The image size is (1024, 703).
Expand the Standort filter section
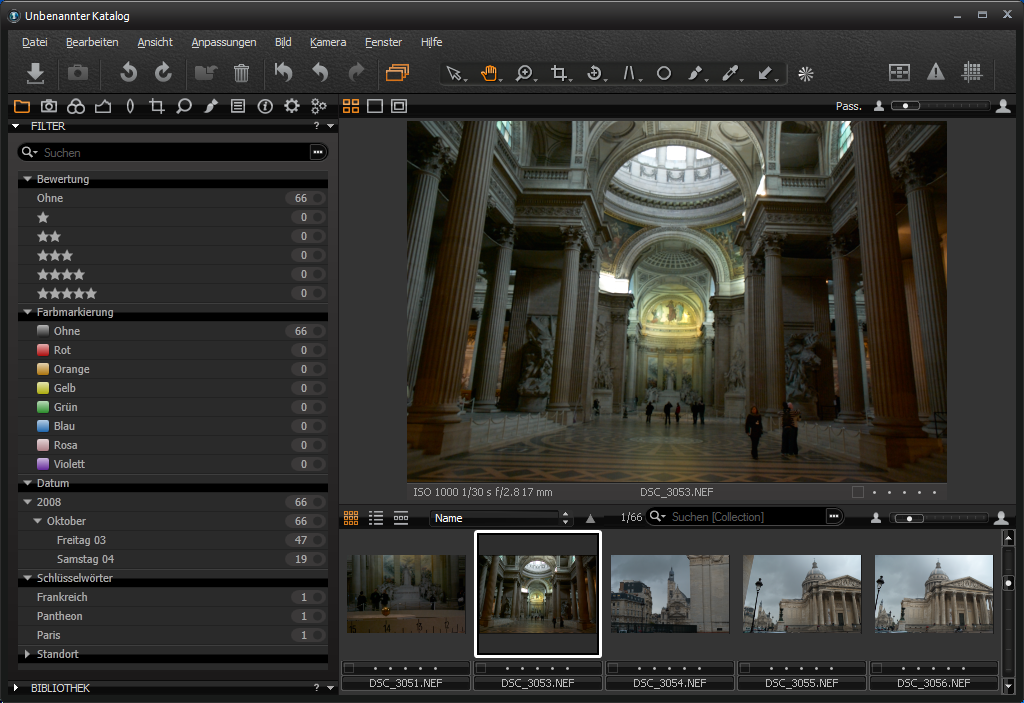coord(27,654)
